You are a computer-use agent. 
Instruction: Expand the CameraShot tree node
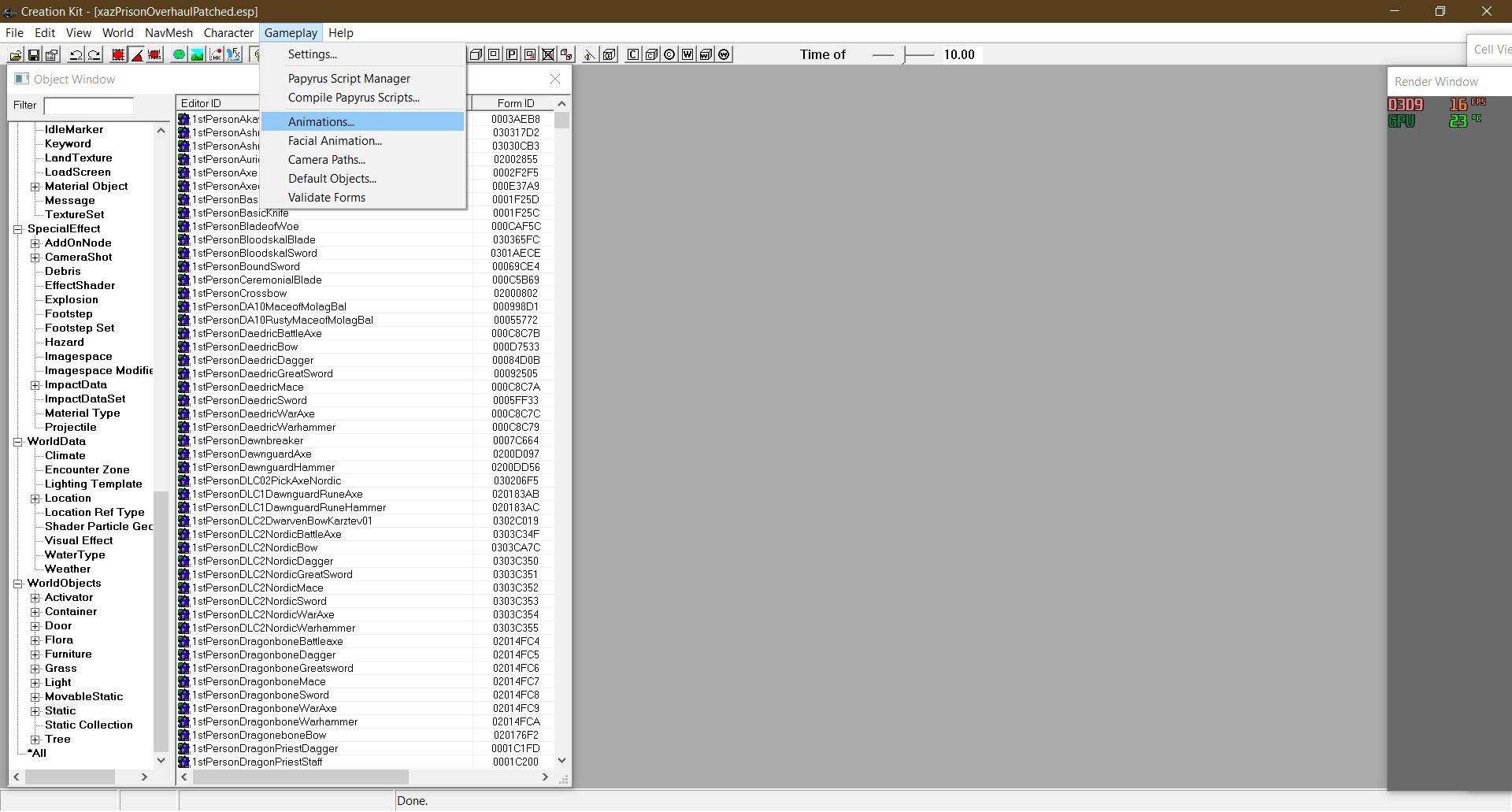[35, 258]
